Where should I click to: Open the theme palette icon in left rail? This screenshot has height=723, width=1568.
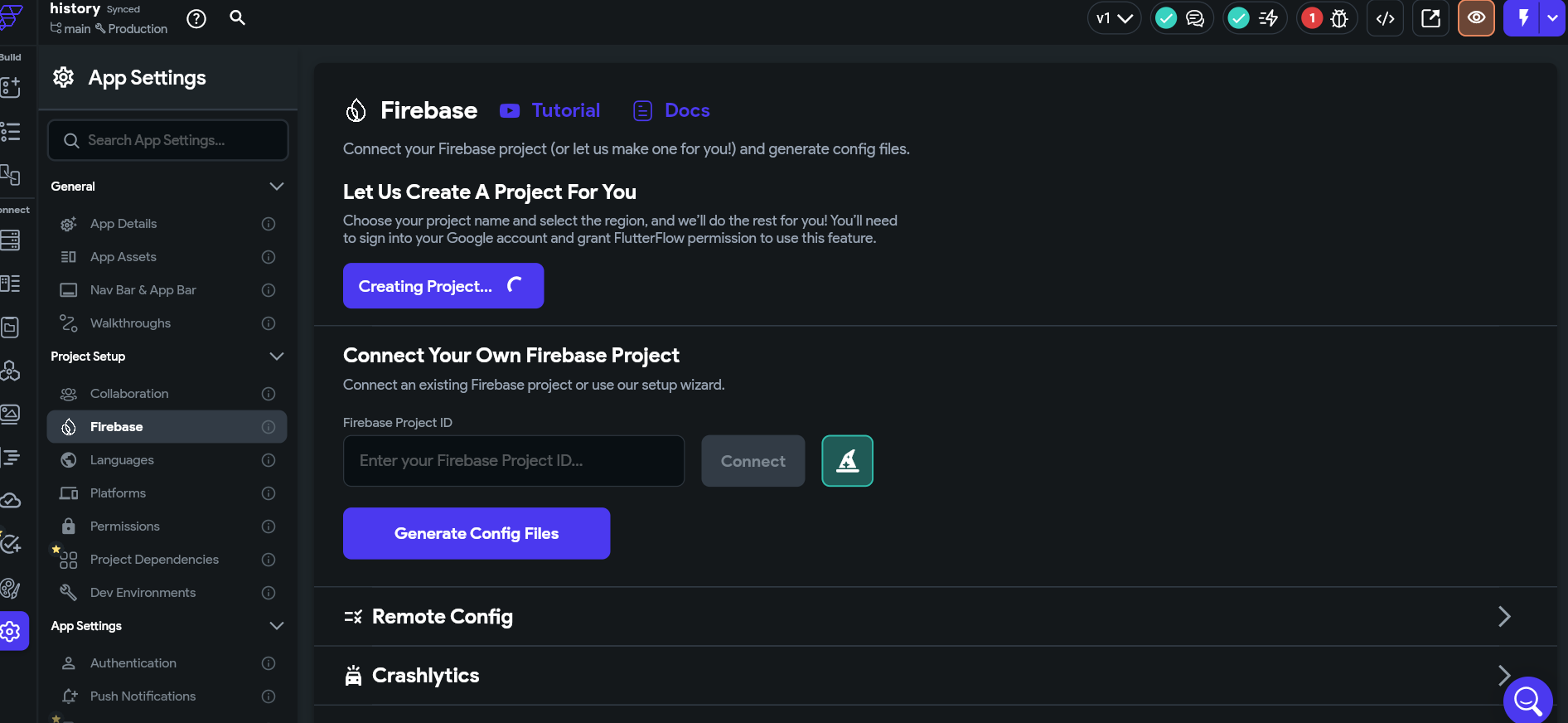click(10, 589)
